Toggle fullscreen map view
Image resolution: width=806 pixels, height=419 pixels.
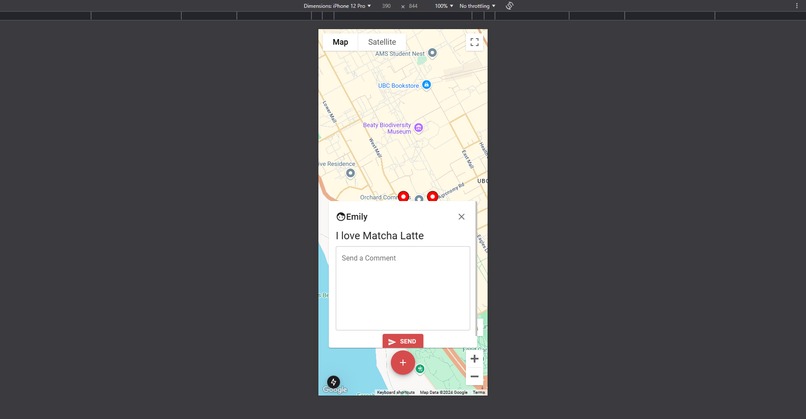point(474,42)
